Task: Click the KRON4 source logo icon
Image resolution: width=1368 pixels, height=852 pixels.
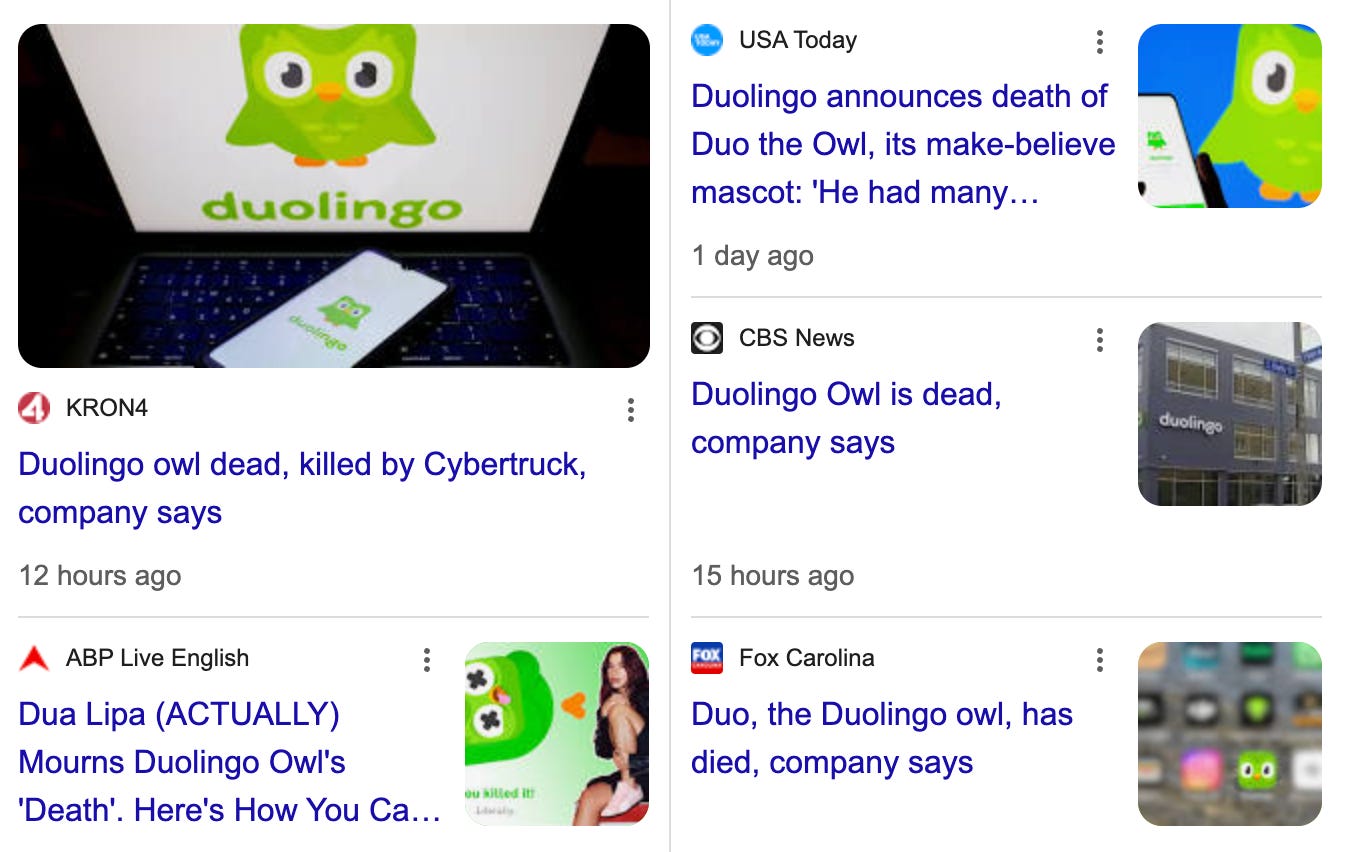Action: [34, 408]
